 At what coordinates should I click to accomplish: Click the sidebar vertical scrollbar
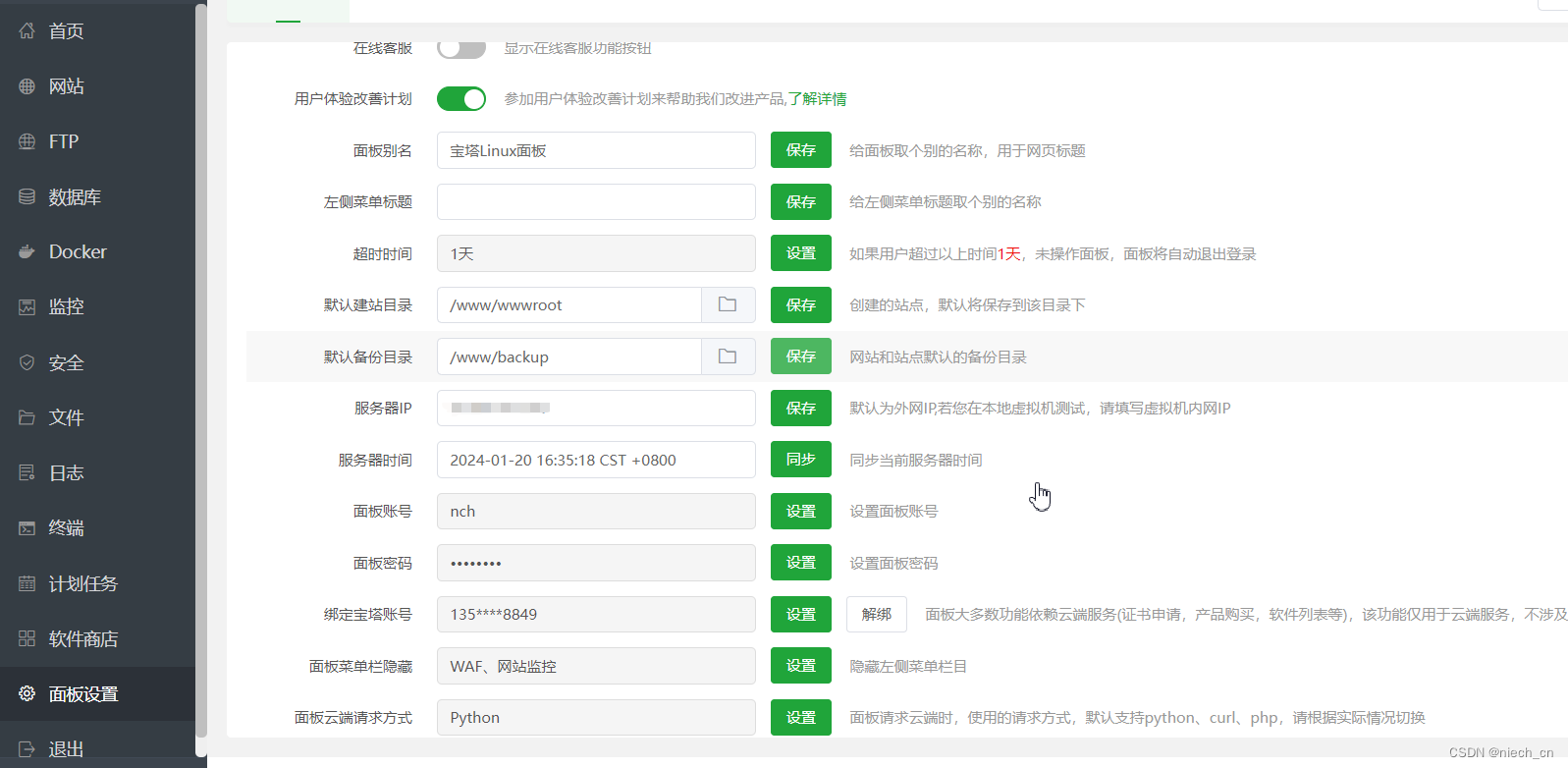pyautogui.click(x=201, y=371)
